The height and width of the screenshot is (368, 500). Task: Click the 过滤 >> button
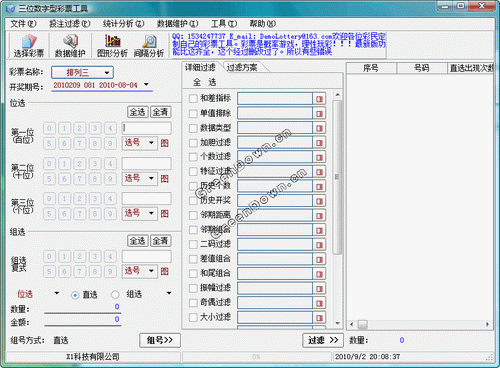coord(323,340)
